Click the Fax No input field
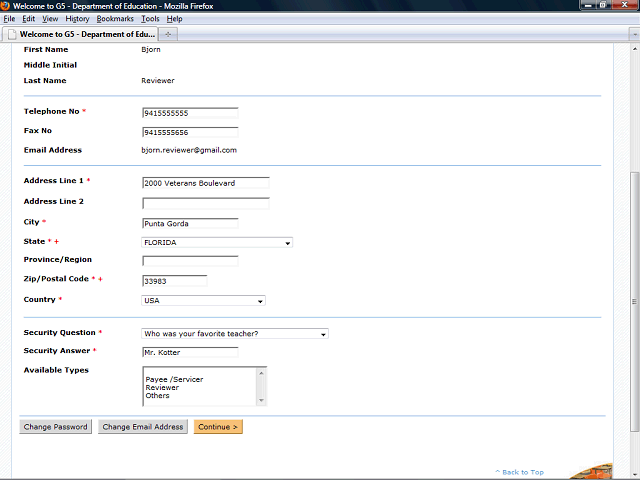 pos(190,132)
